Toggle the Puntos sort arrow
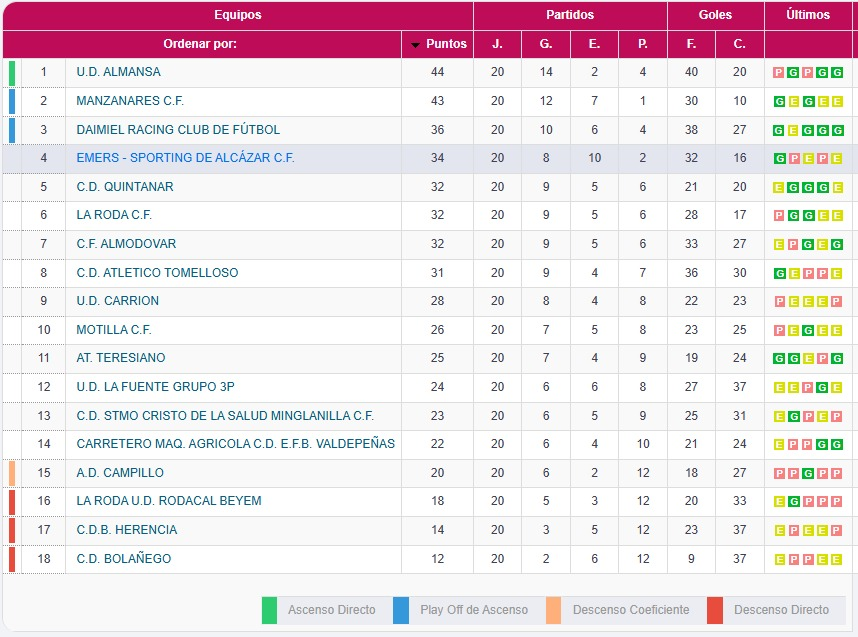This screenshot has width=858, height=637. (x=416, y=45)
